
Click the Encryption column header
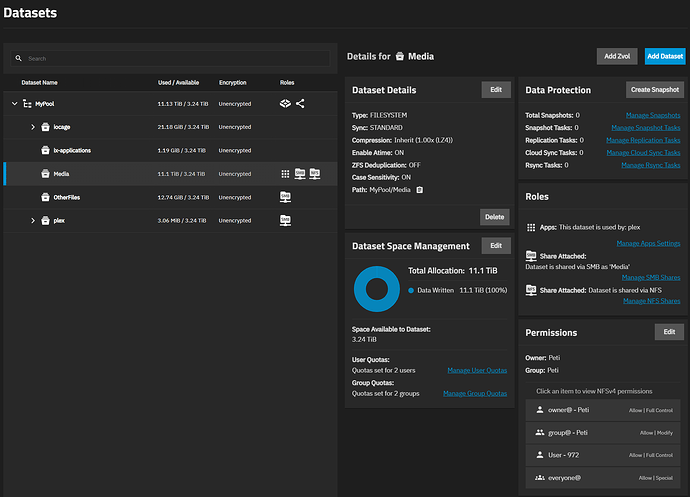(x=233, y=83)
